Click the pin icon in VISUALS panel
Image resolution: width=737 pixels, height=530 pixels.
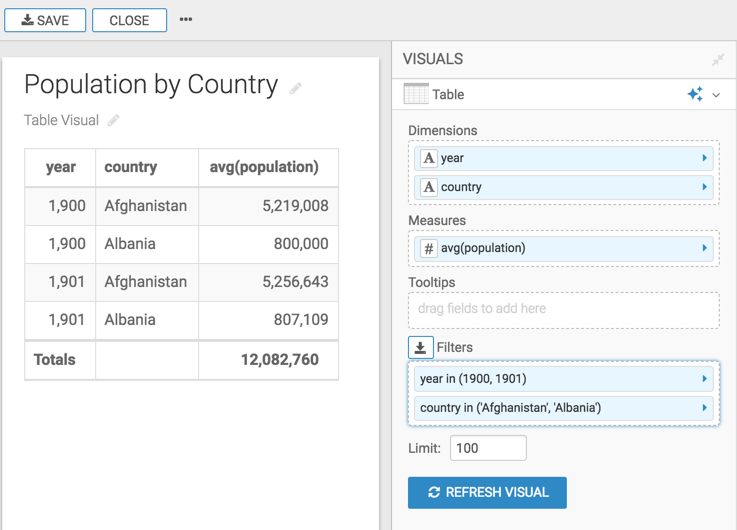[717, 60]
